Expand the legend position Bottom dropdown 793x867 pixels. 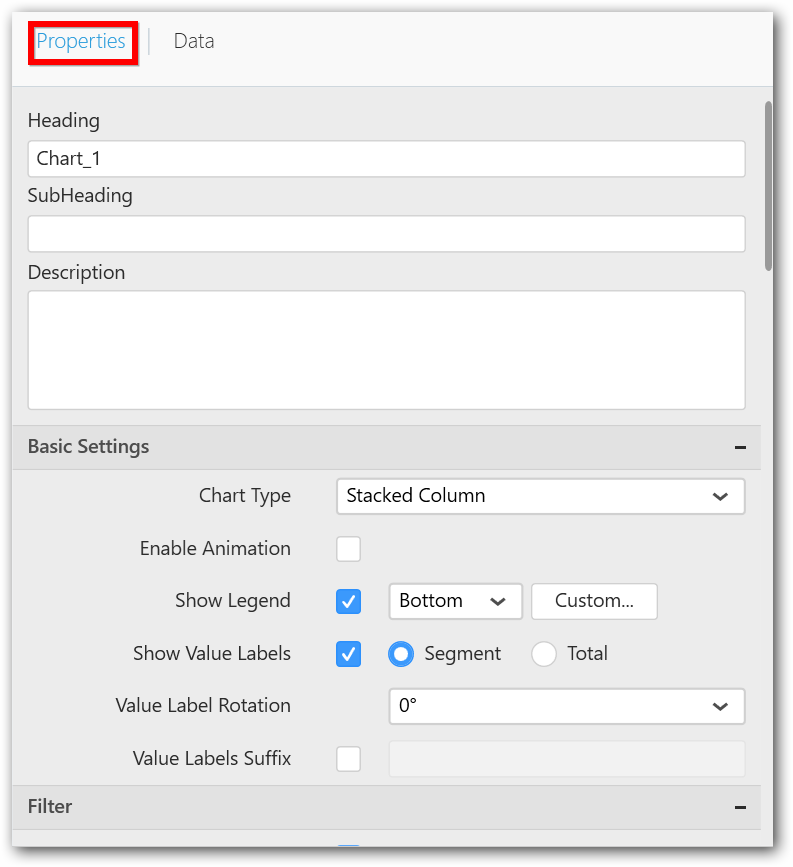(x=455, y=601)
